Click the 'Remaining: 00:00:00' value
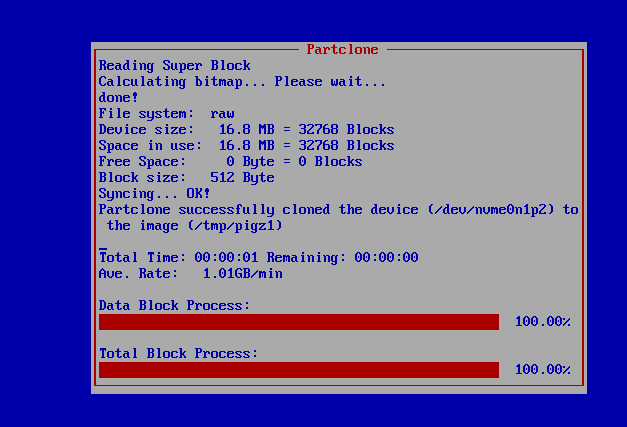The image size is (627, 427). [x=343, y=257]
